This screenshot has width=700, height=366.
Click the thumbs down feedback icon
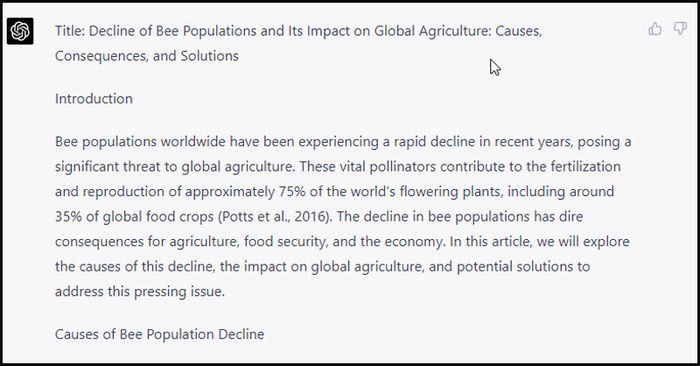680,29
